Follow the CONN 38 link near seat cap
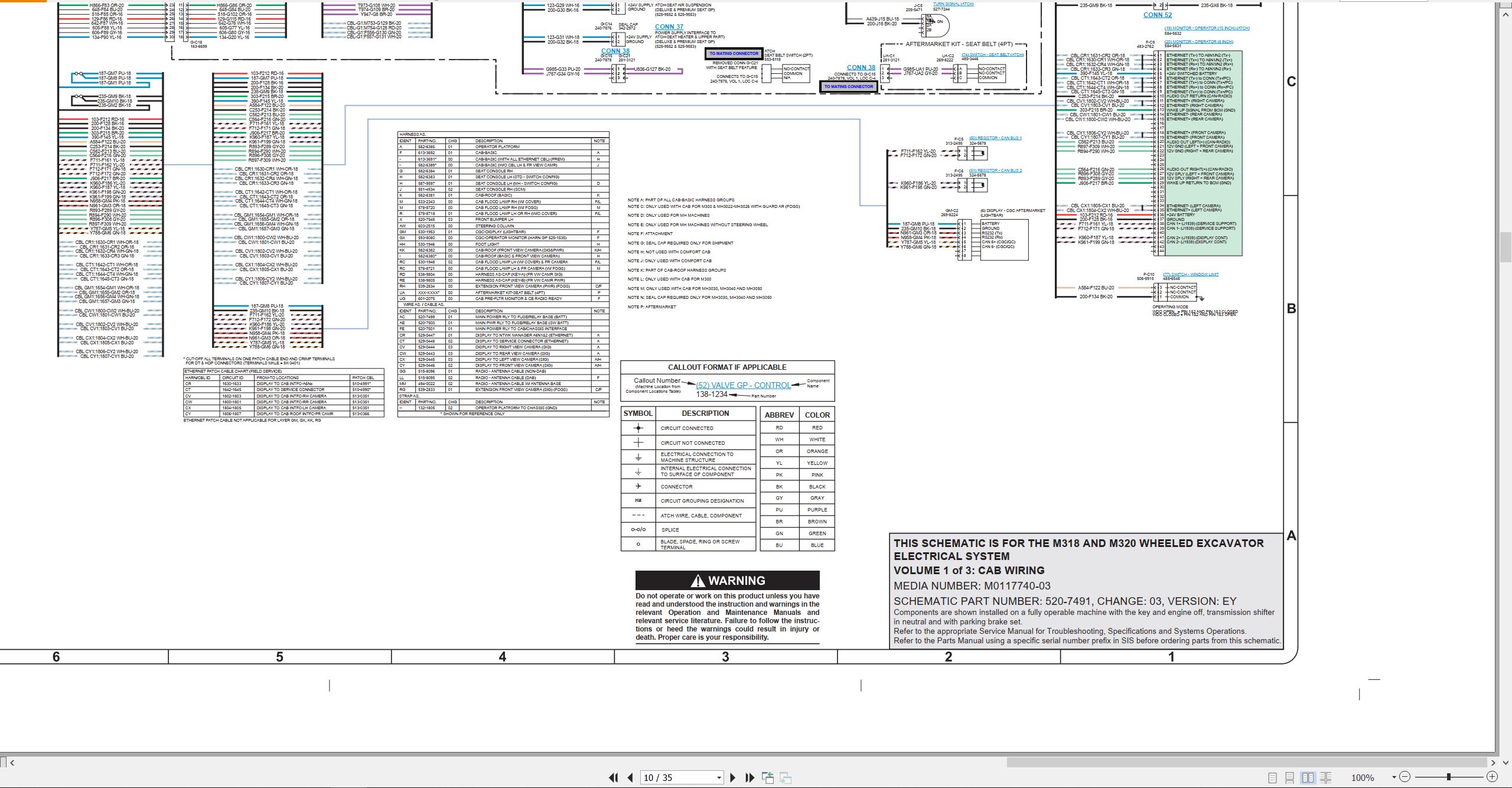 pos(615,51)
